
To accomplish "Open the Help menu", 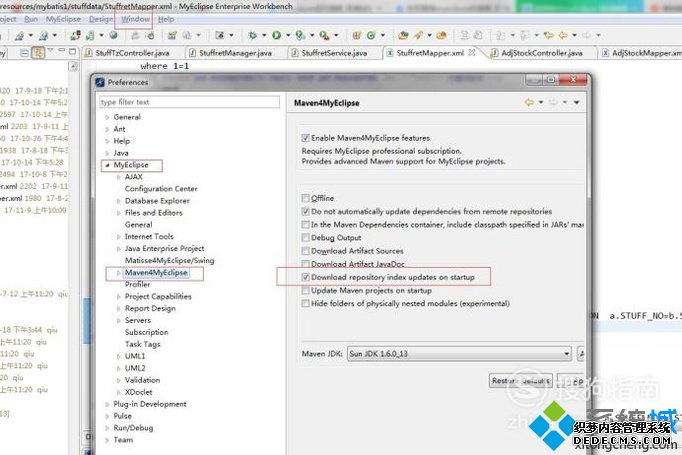I will coord(166,19).
